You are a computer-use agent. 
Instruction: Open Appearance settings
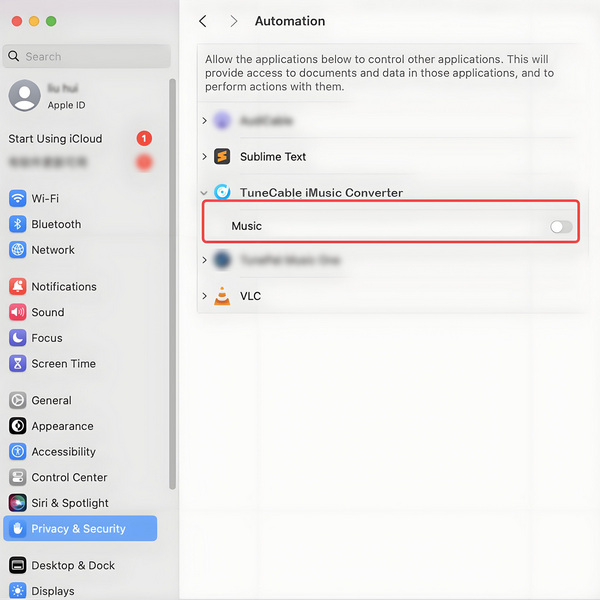(80, 426)
